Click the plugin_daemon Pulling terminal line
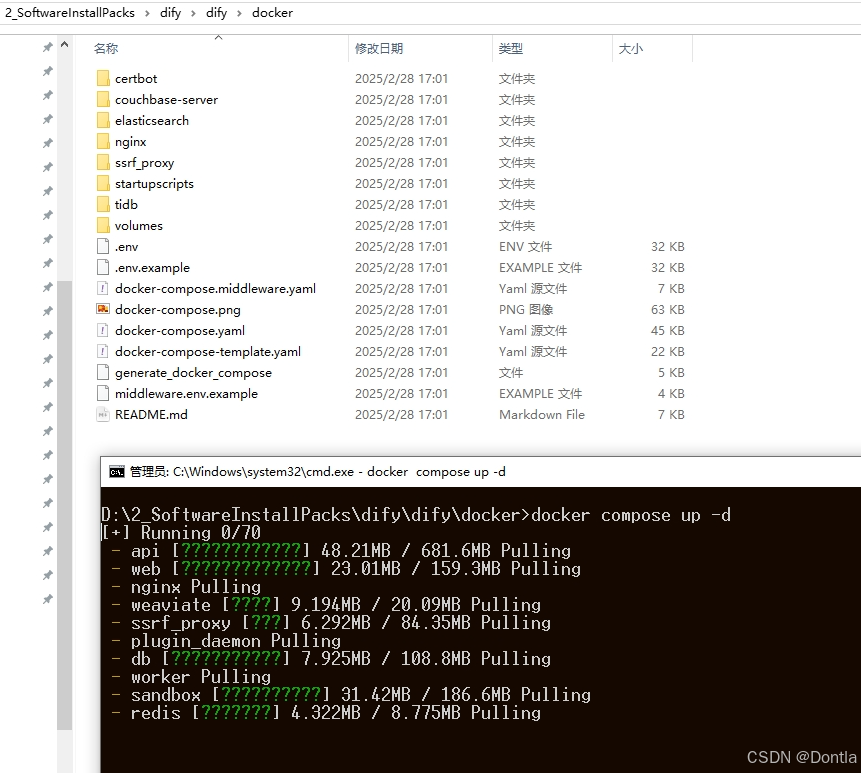Image resolution: width=861 pixels, height=773 pixels. click(226, 641)
